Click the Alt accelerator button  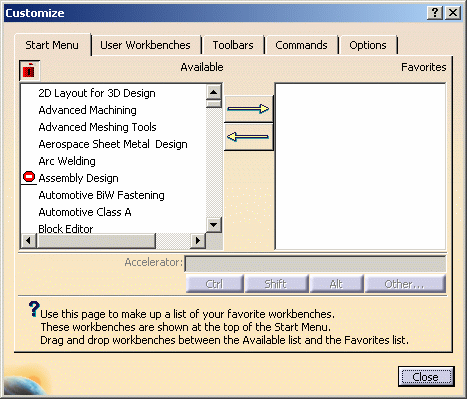click(336, 284)
